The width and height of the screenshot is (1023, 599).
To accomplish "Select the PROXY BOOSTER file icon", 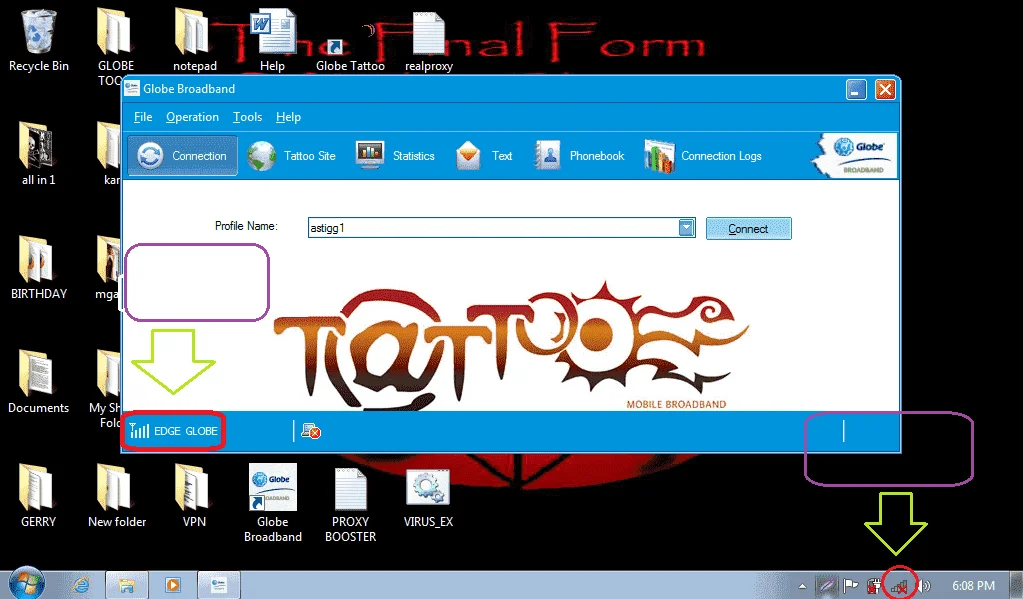I will [x=350, y=489].
